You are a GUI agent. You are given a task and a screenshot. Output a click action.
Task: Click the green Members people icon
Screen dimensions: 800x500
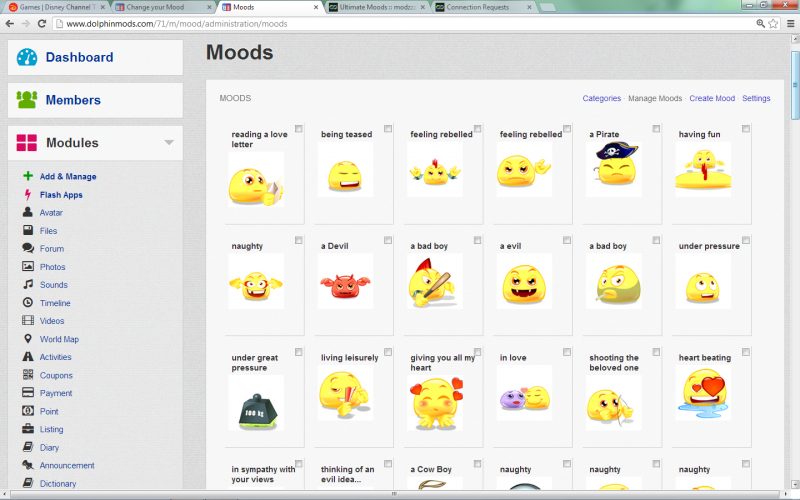click(27, 99)
